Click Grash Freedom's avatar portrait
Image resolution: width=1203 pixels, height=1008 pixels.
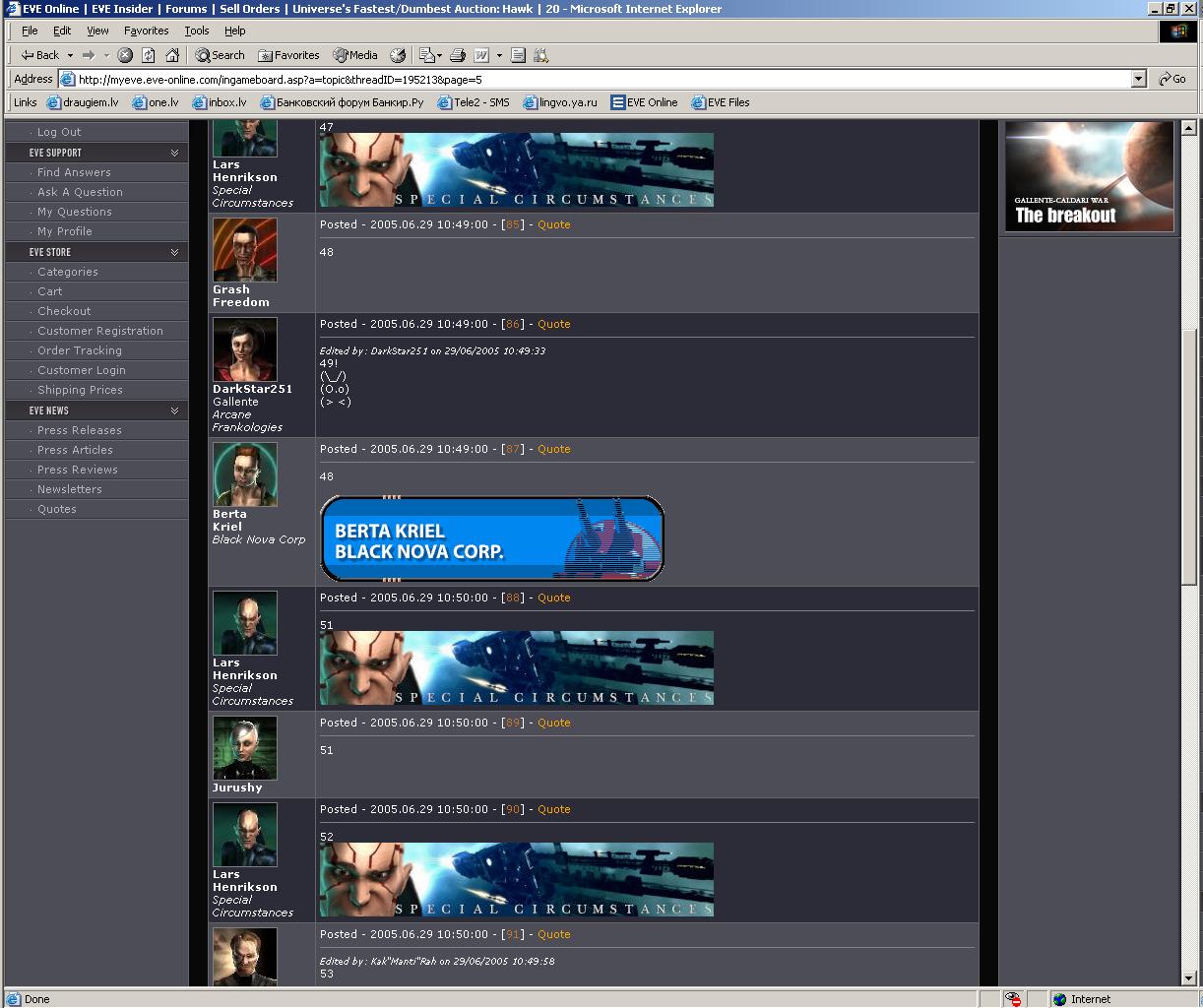point(245,250)
